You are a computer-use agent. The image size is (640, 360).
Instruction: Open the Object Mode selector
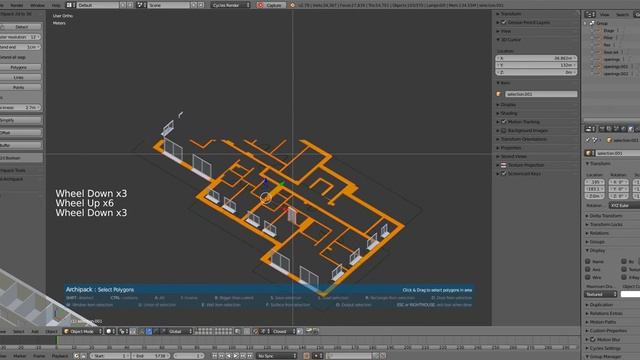83,331
